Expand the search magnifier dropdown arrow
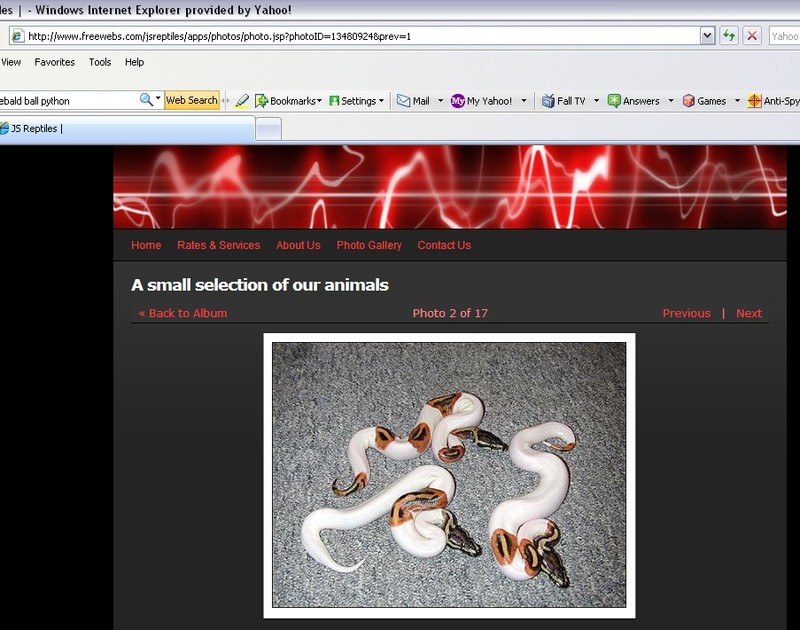 point(158,97)
